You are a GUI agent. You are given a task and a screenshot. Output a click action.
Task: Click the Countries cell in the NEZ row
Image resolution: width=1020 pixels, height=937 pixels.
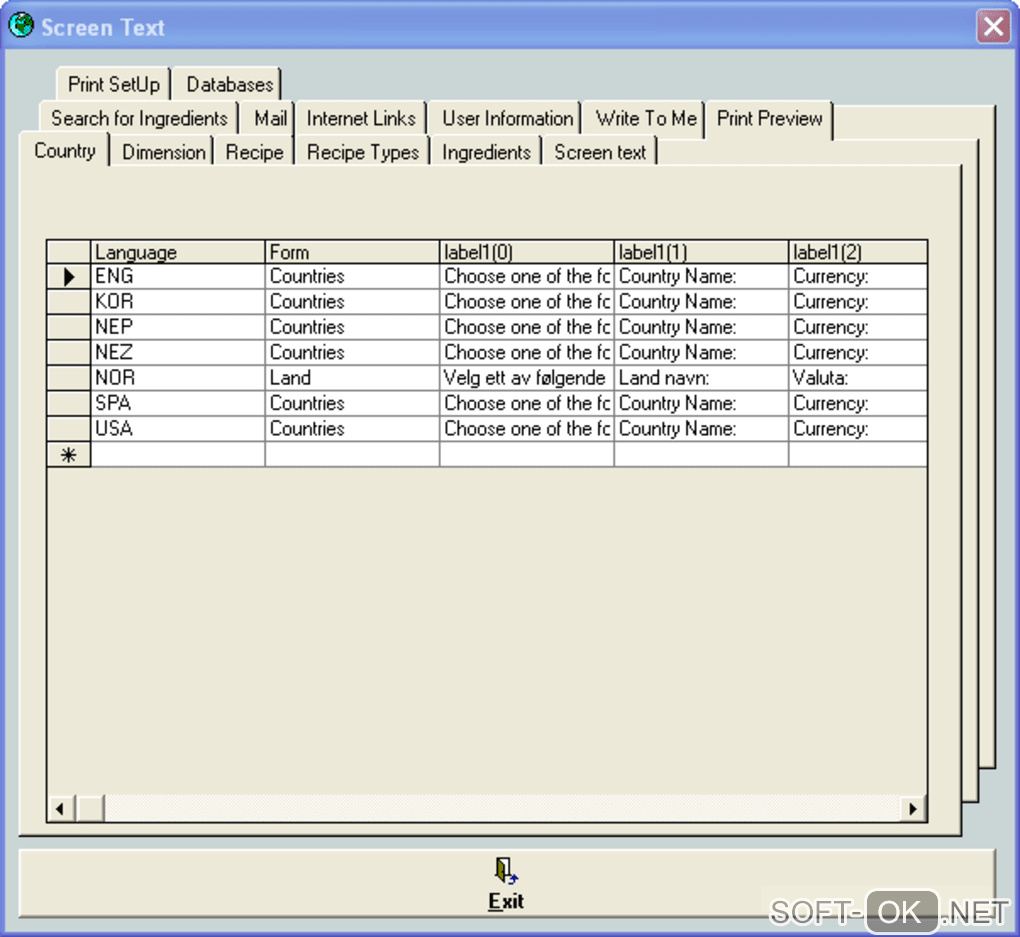(352, 353)
